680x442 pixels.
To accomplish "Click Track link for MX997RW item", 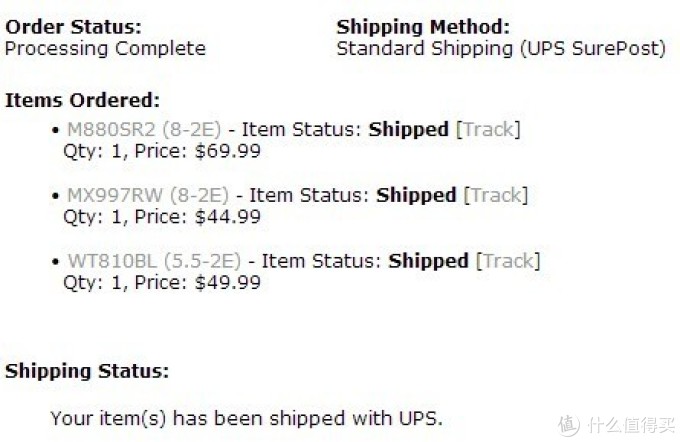I will point(496,195).
